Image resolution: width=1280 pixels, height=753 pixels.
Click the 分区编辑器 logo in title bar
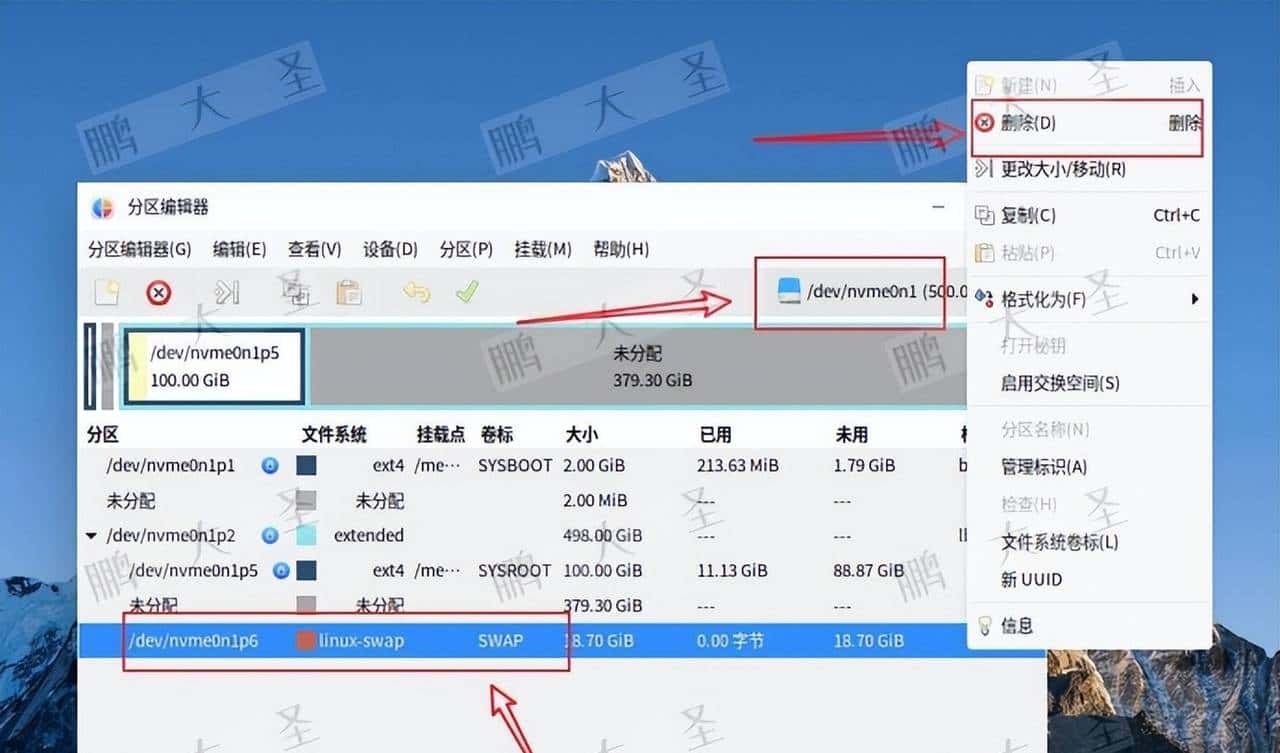(x=100, y=207)
